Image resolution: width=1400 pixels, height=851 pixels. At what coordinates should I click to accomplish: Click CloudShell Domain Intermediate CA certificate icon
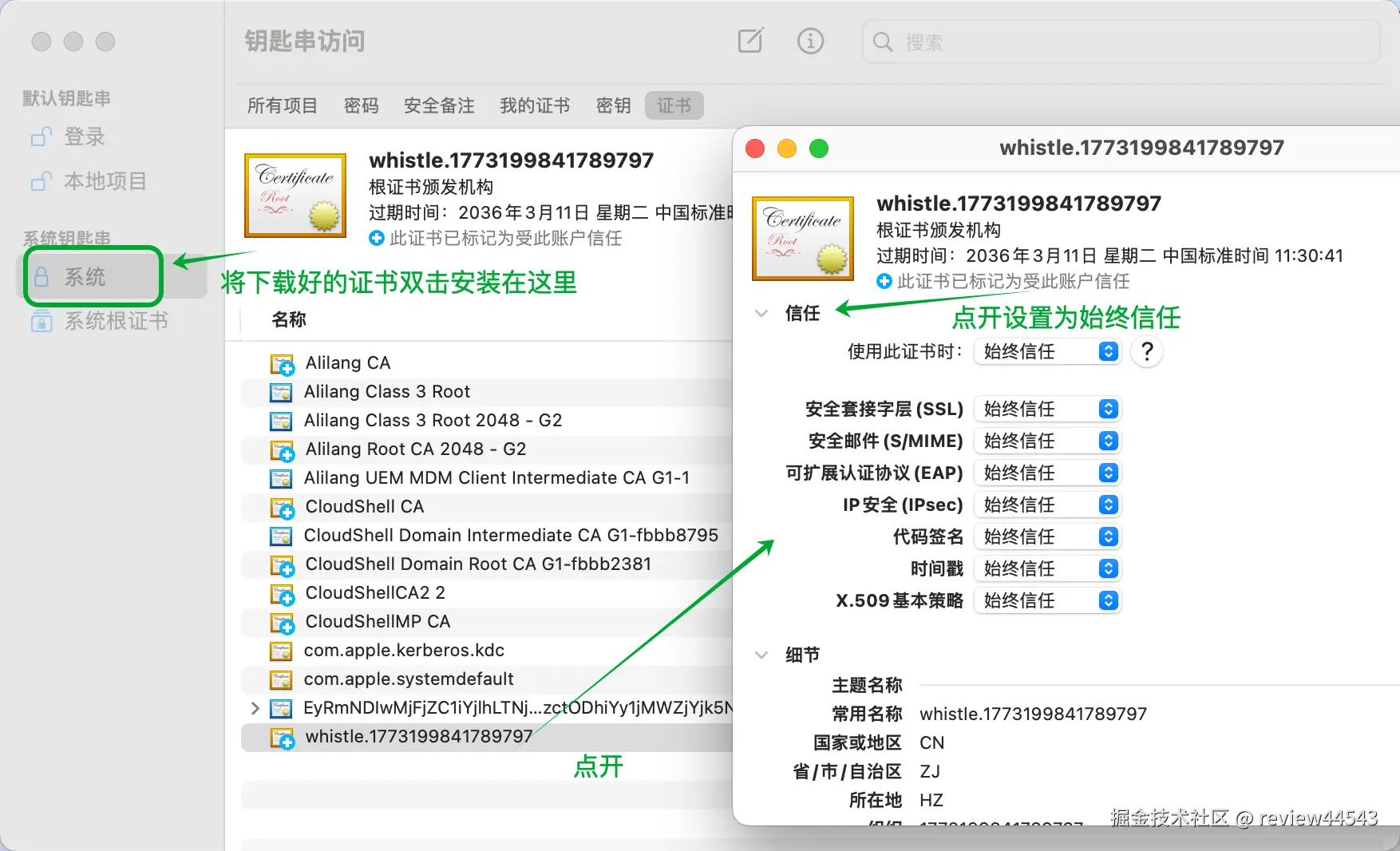click(x=281, y=536)
